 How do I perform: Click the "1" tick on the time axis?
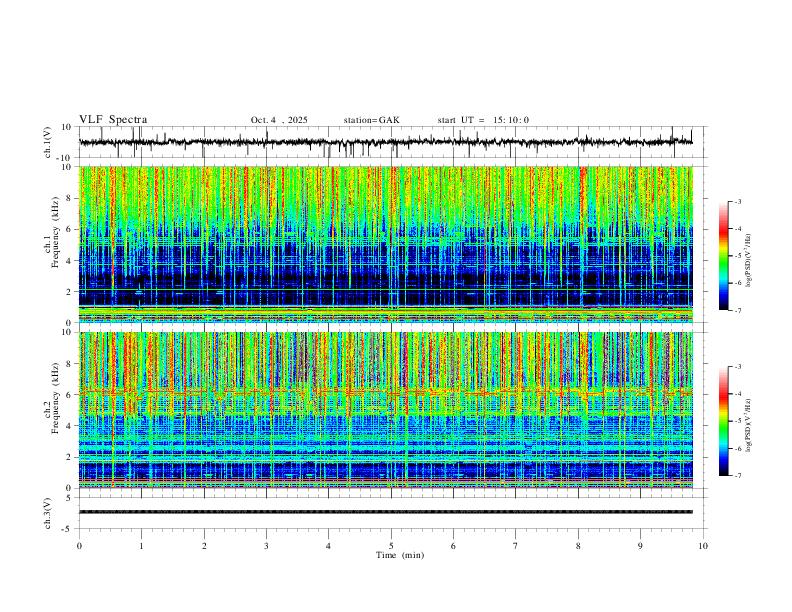pos(141,546)
